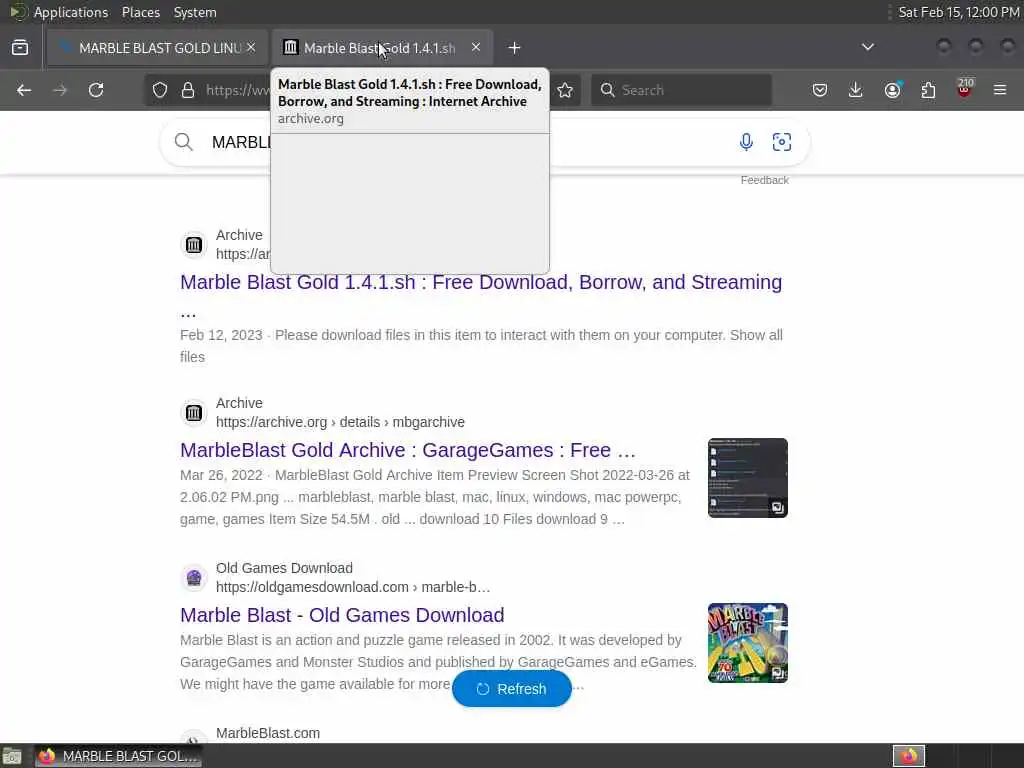Screen dimensions: 1024x768
Task: Reload the page in the toolbar
Action: (96, 90)
